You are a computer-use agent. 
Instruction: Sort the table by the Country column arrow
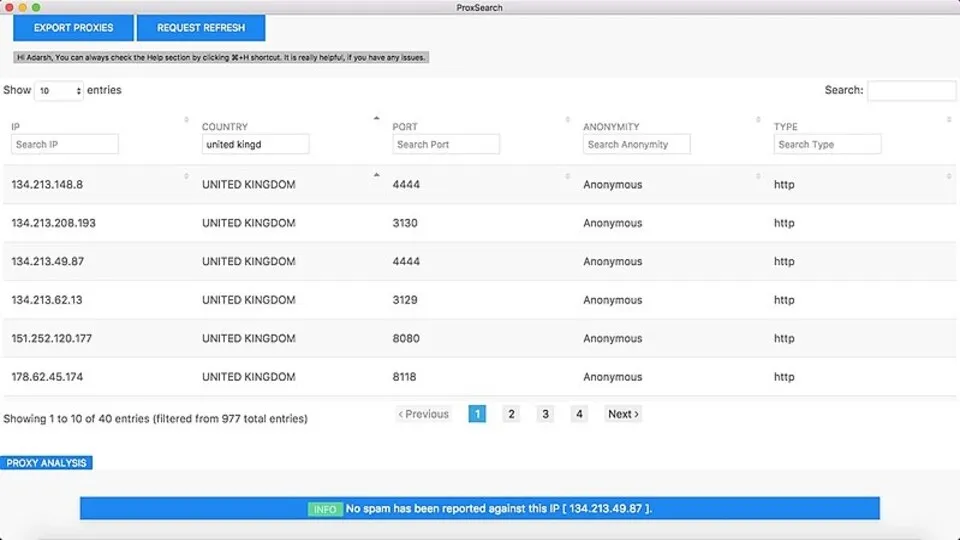377,119
